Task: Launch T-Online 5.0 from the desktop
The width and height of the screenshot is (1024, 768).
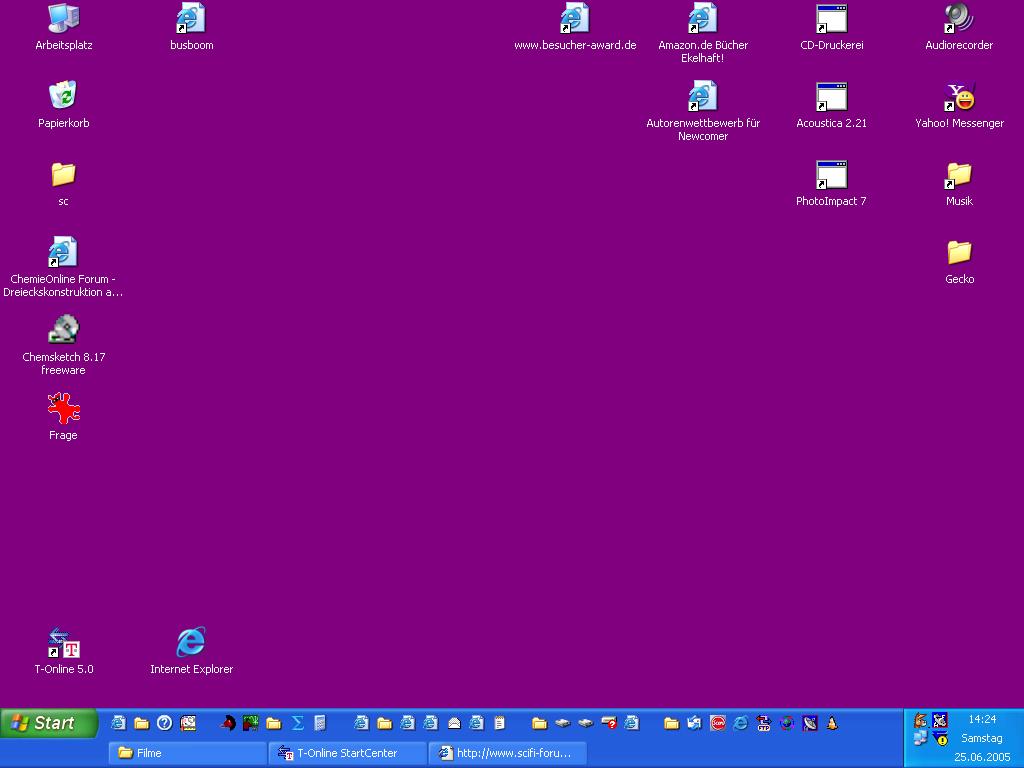Action: (63, 643)
